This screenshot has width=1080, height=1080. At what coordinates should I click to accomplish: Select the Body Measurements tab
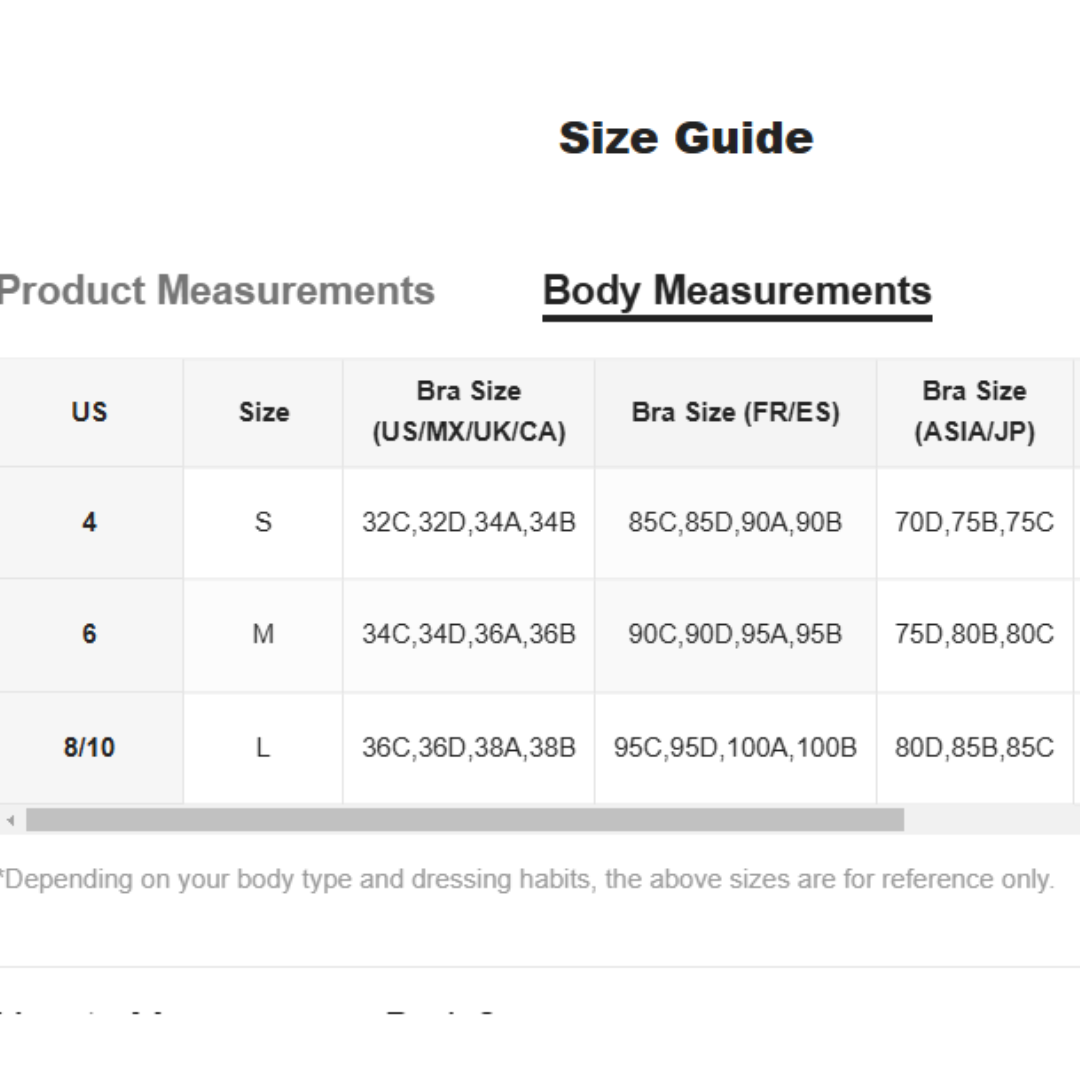(x=737, y=291)
